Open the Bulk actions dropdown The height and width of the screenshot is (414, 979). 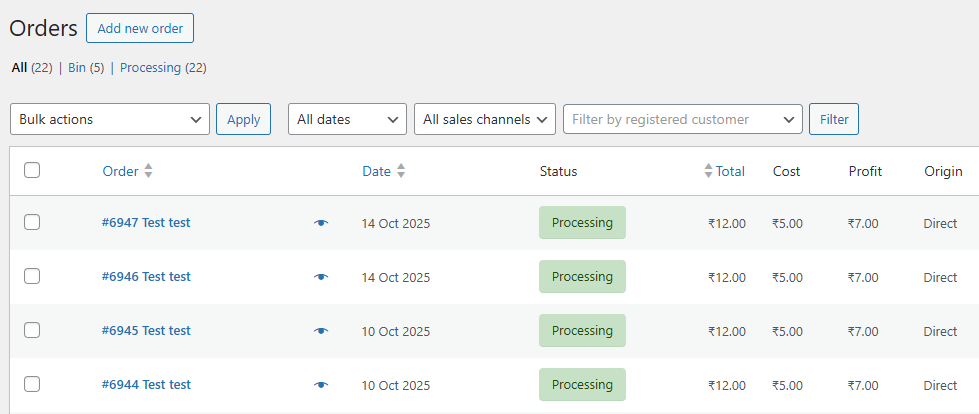click(x=110, y=119)
